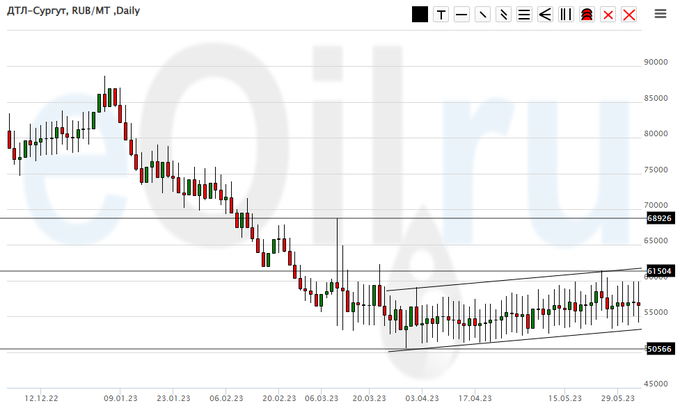Select the Text annotation tool

click(440, 15)
